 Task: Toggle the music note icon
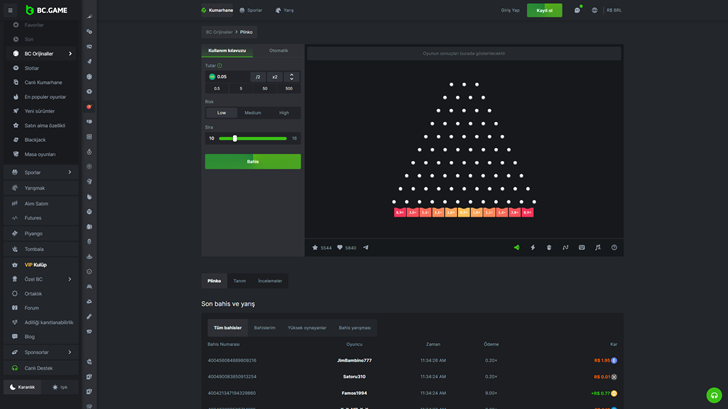point(598,248)
